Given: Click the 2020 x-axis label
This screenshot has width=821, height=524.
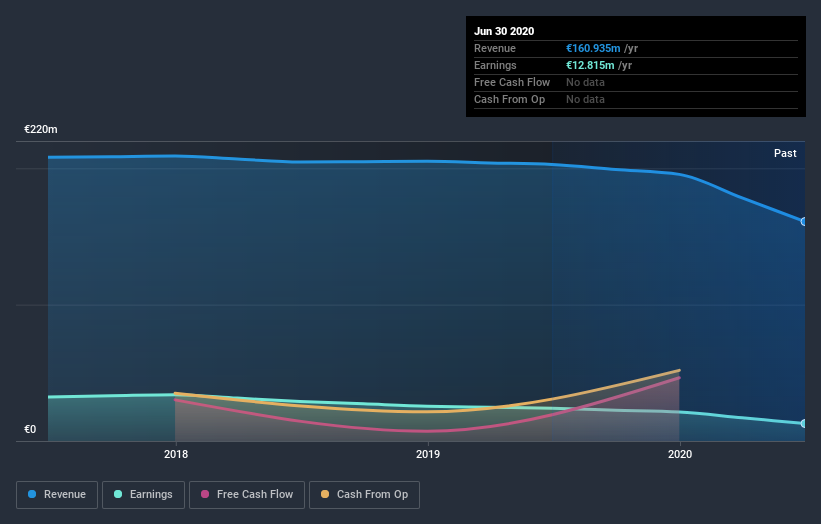Looking at the screenshot, I should pos(680,454).
